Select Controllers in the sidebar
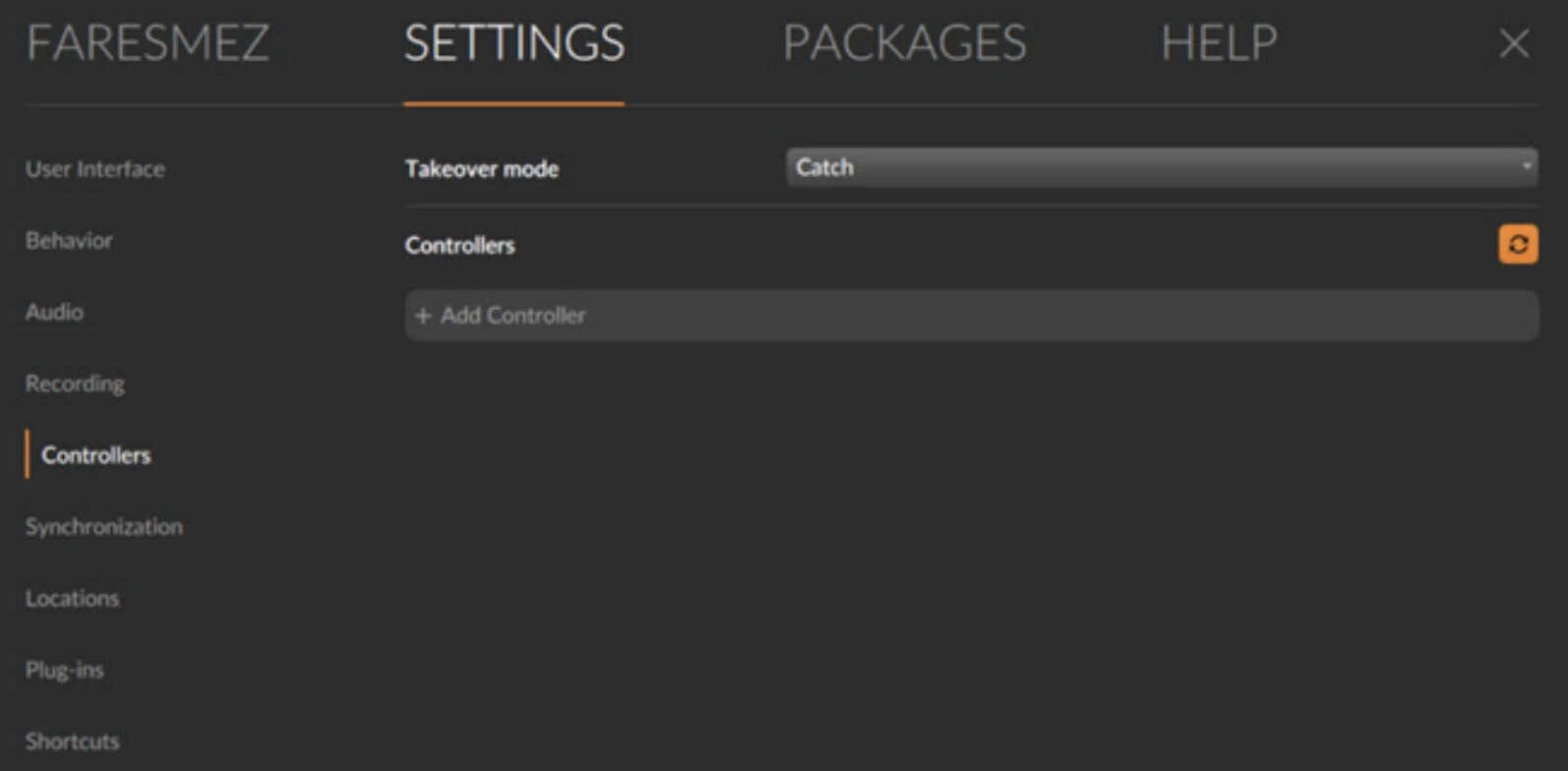The width and height of the screenshot is (1568, 771). 96,455
